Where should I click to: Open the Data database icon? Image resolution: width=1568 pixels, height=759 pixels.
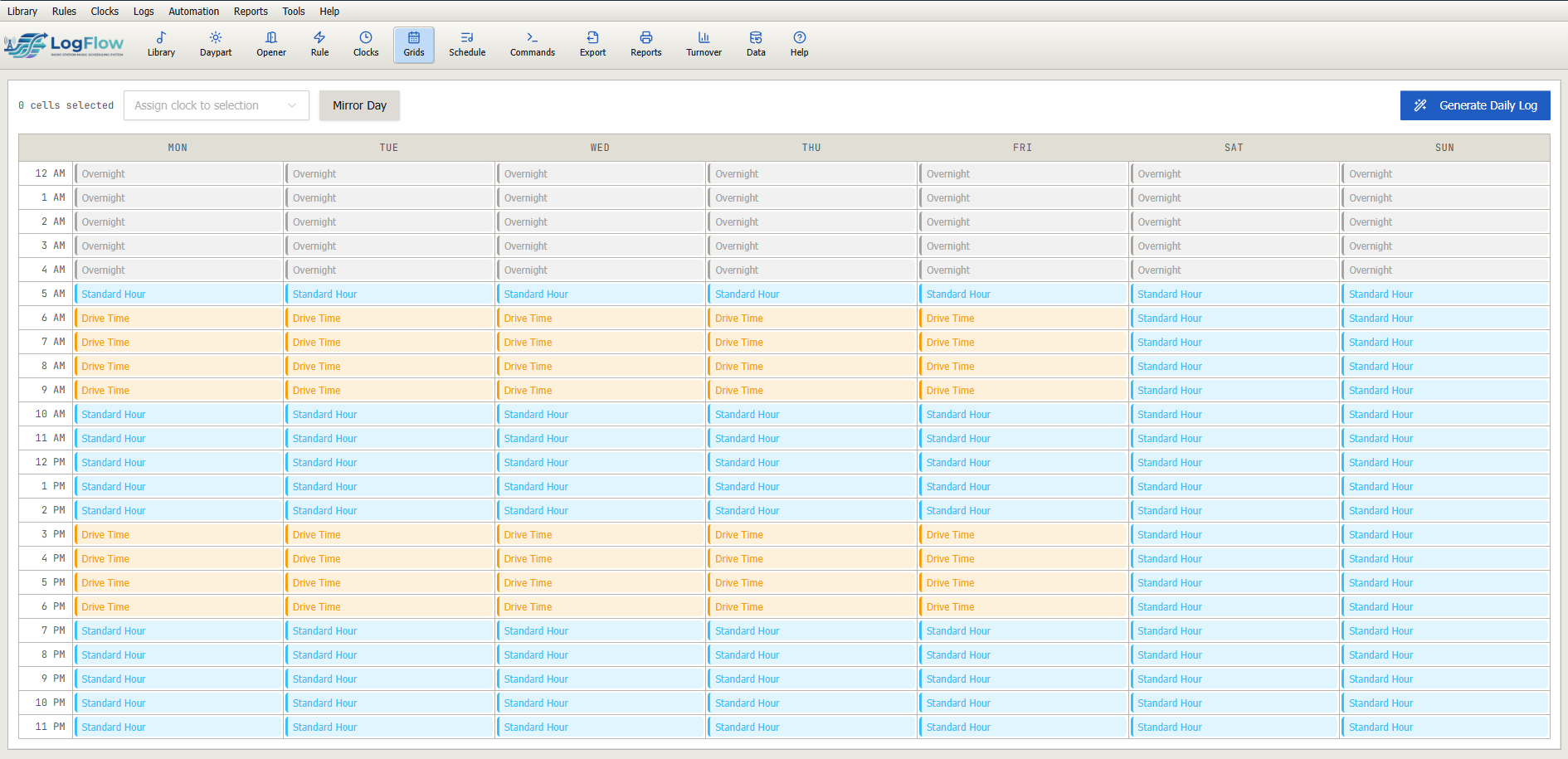756,45
